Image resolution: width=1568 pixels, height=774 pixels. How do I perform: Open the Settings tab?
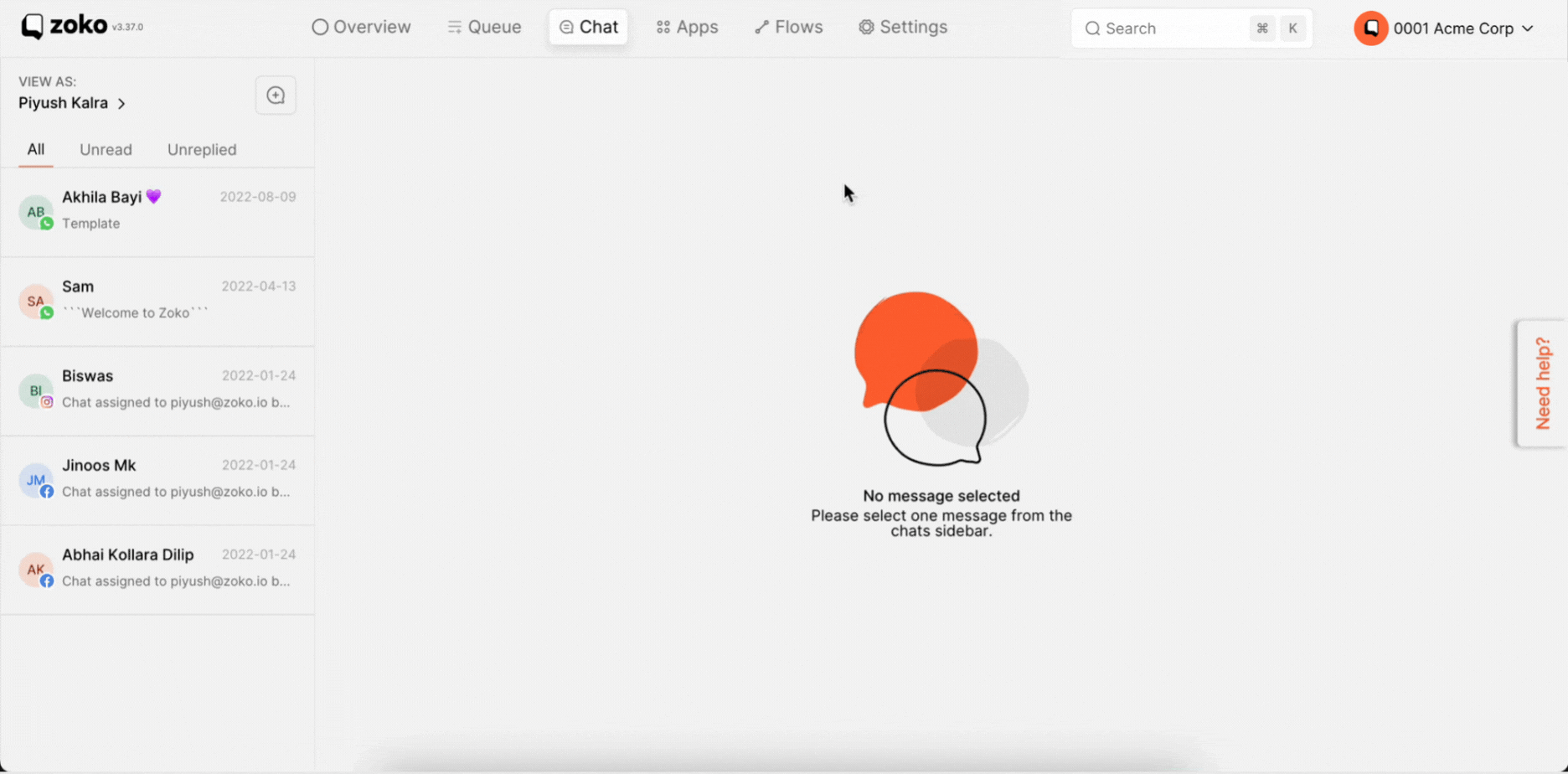(903, 27)
